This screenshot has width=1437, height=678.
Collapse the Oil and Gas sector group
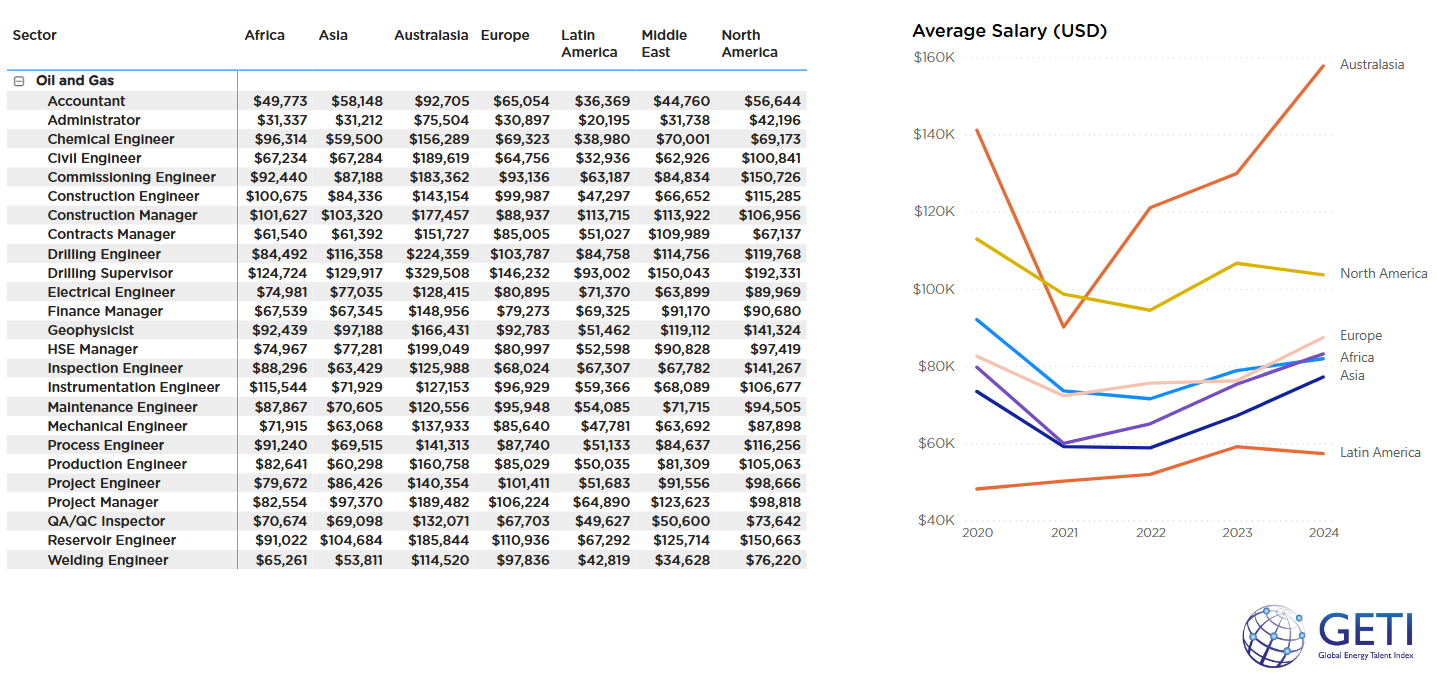tap(17, 81)
